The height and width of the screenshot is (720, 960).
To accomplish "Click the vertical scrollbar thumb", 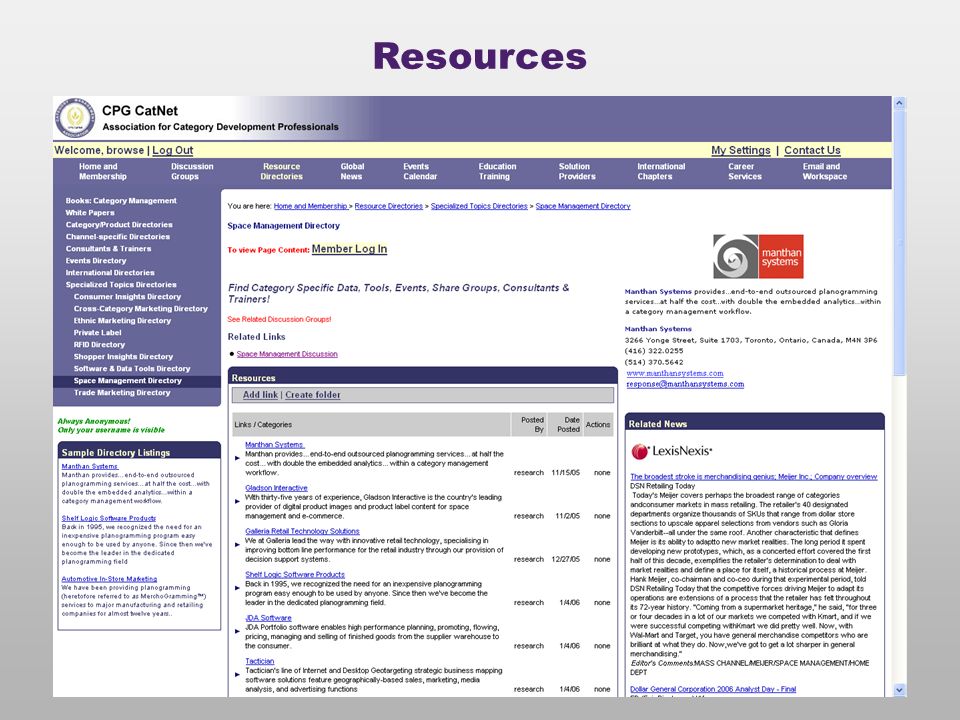I will [899, 243].
